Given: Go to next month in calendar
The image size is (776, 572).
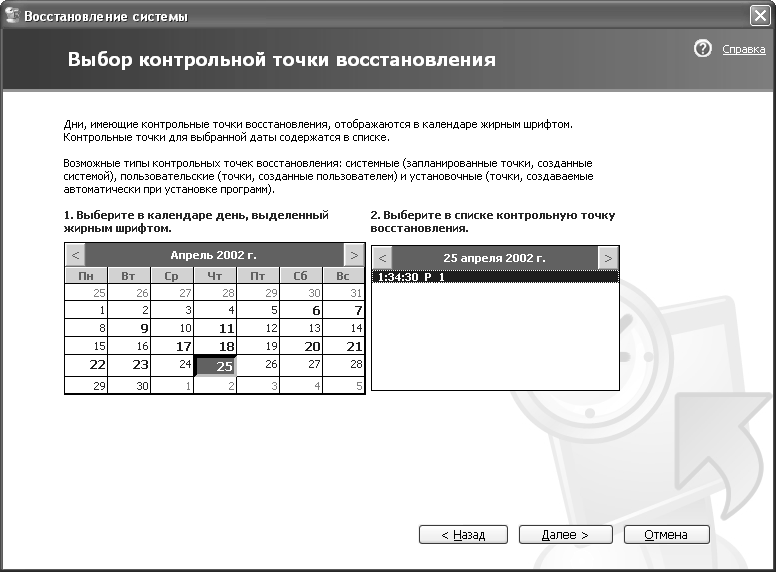Looking at the screenshot, I should (x=352, y=255).
